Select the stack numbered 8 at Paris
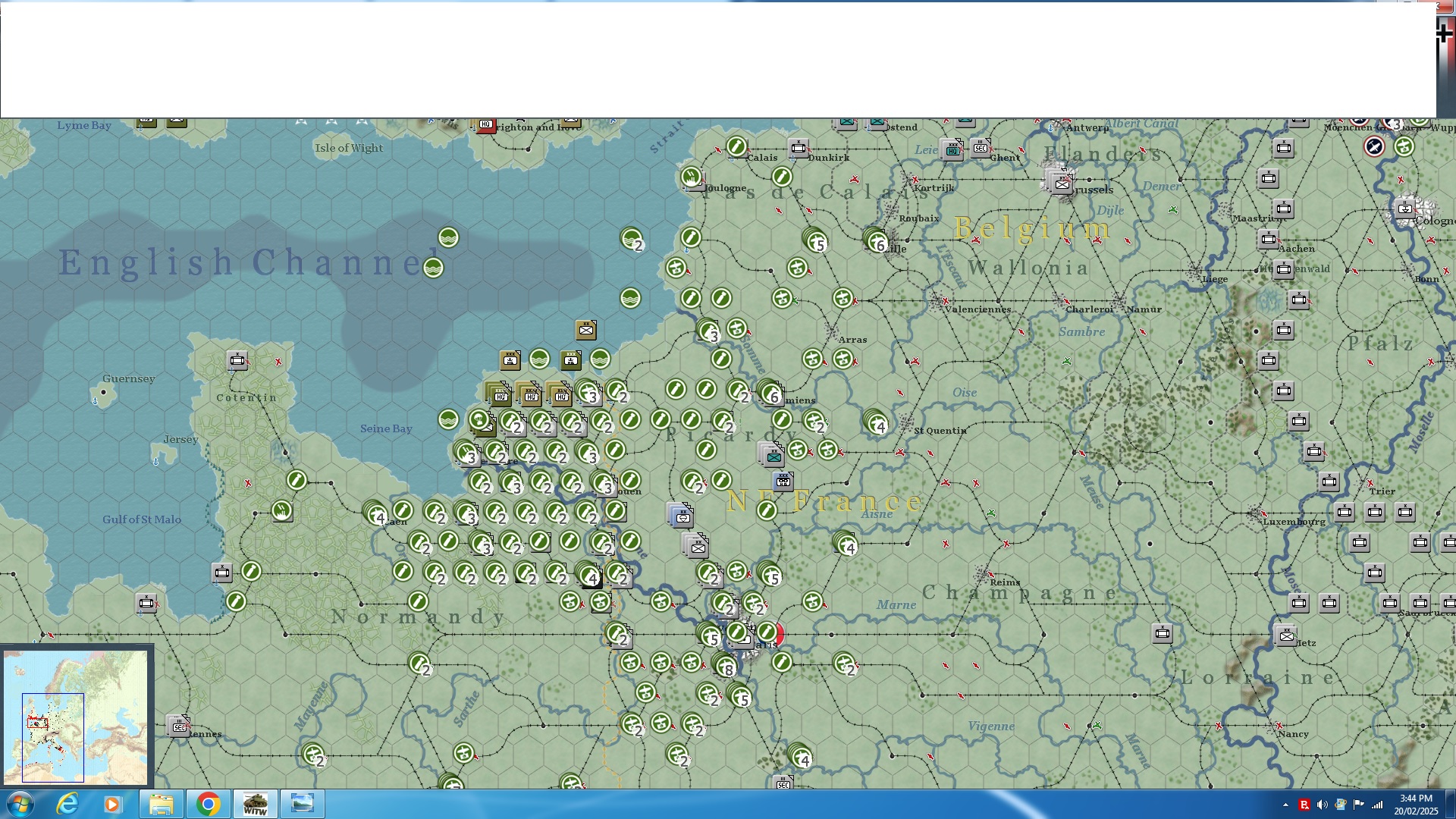1456x819 pixels. (x=726, y=666)
